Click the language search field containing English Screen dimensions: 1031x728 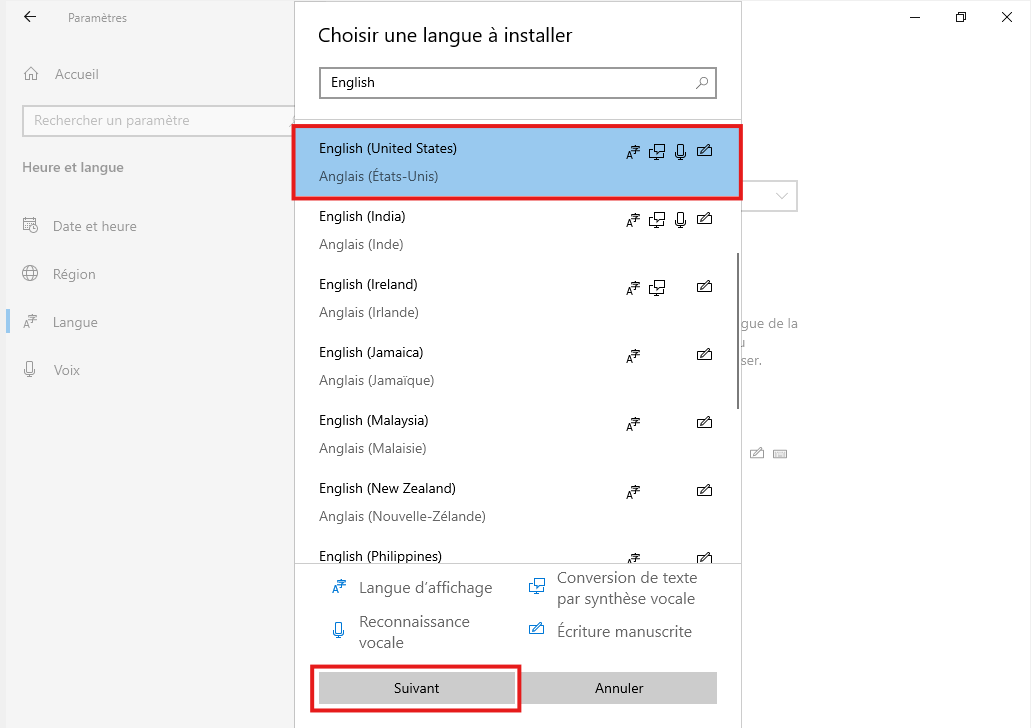[x=505, y=83]
